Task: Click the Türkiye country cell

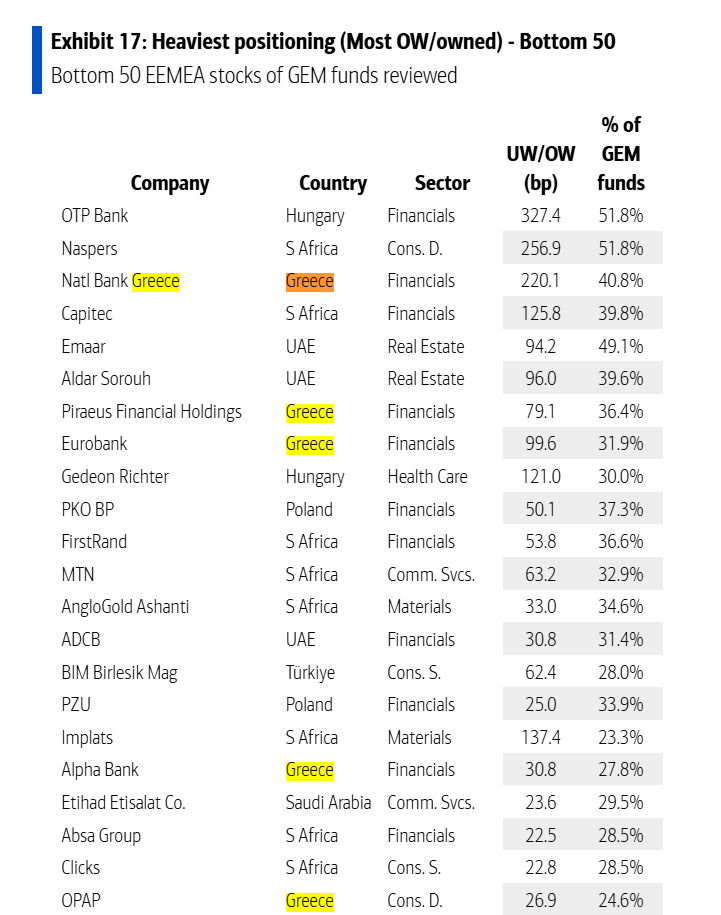Action: 310,672
